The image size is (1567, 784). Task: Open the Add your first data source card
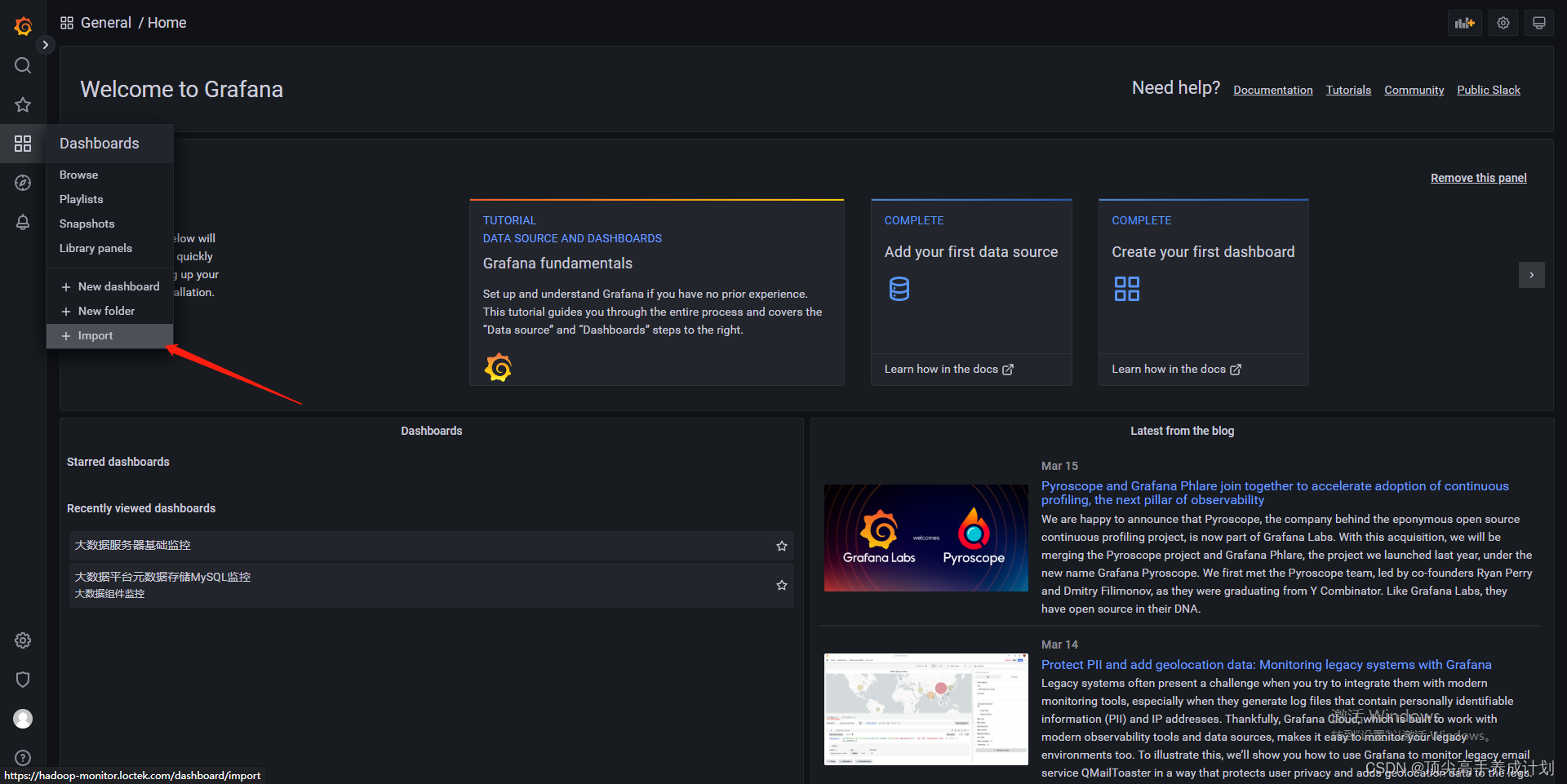[971, 292]
